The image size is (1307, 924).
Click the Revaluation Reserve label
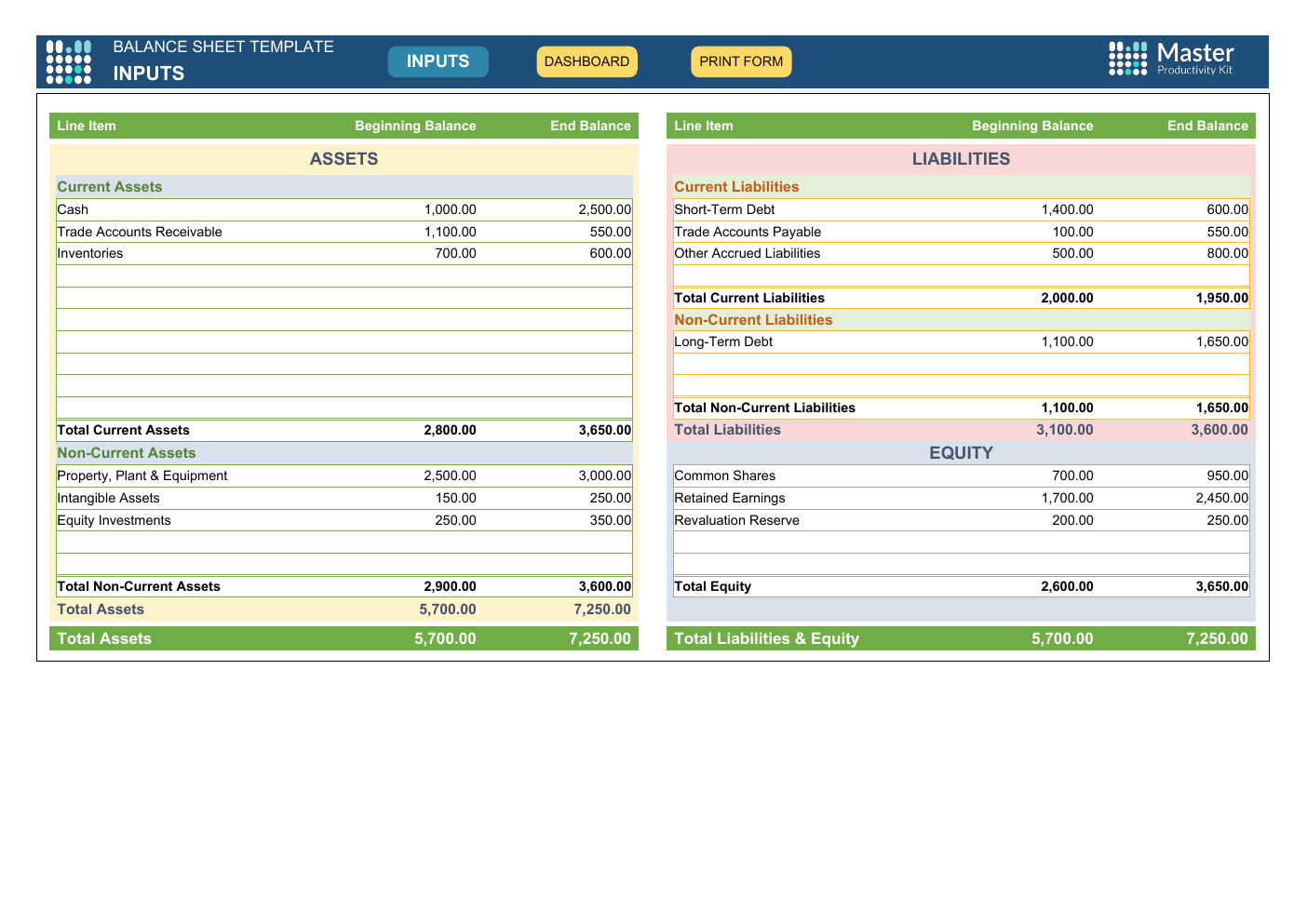coord(736,520)
